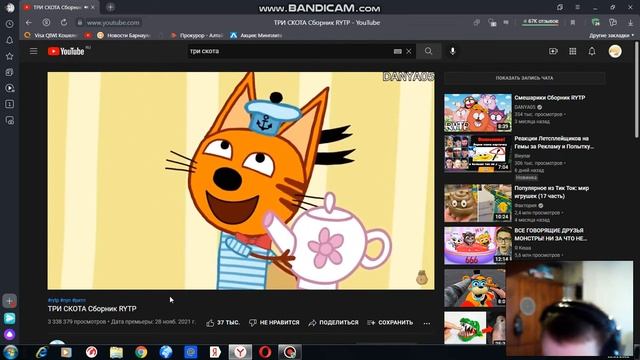Click the hashtags above the video title
Viewport: 640px width, 360px height.
click(x=67, y=300)
